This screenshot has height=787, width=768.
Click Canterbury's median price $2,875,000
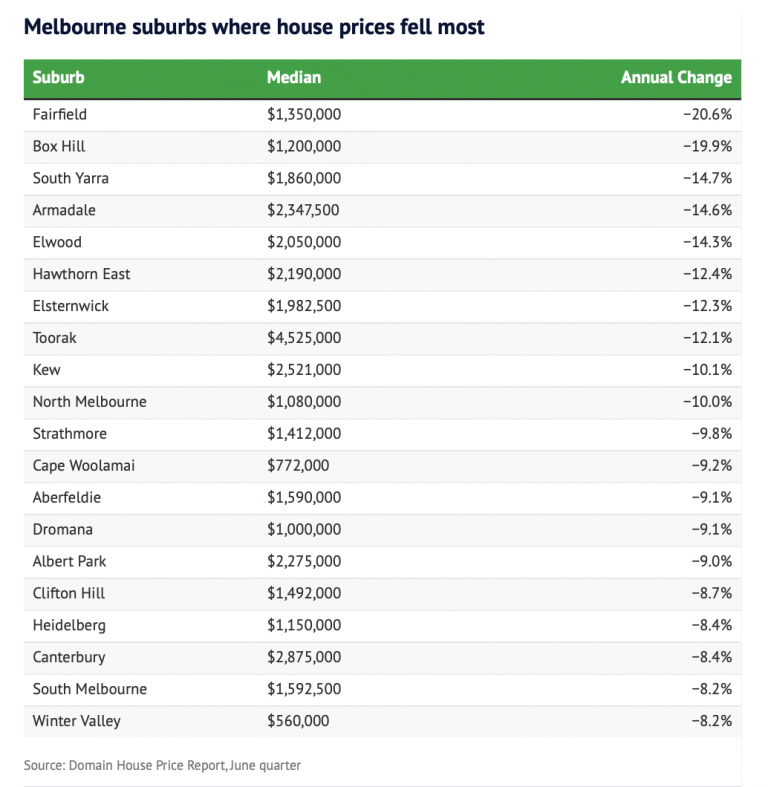coord(304,658)
